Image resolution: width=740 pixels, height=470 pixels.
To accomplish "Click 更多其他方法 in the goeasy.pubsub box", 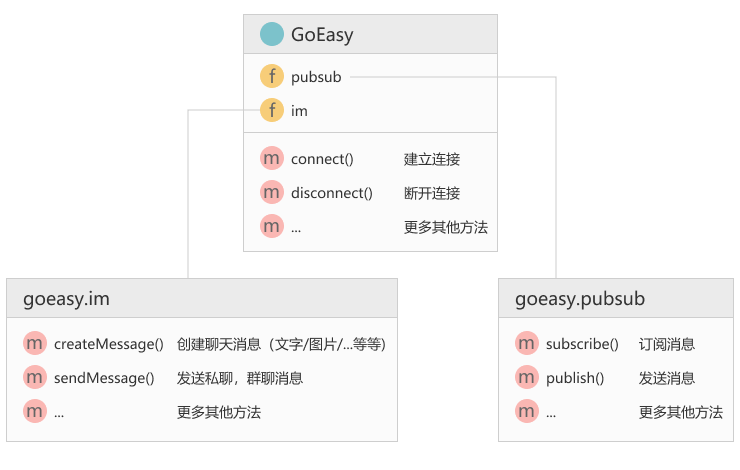I will pyautogui.click(x=681, y=412).
